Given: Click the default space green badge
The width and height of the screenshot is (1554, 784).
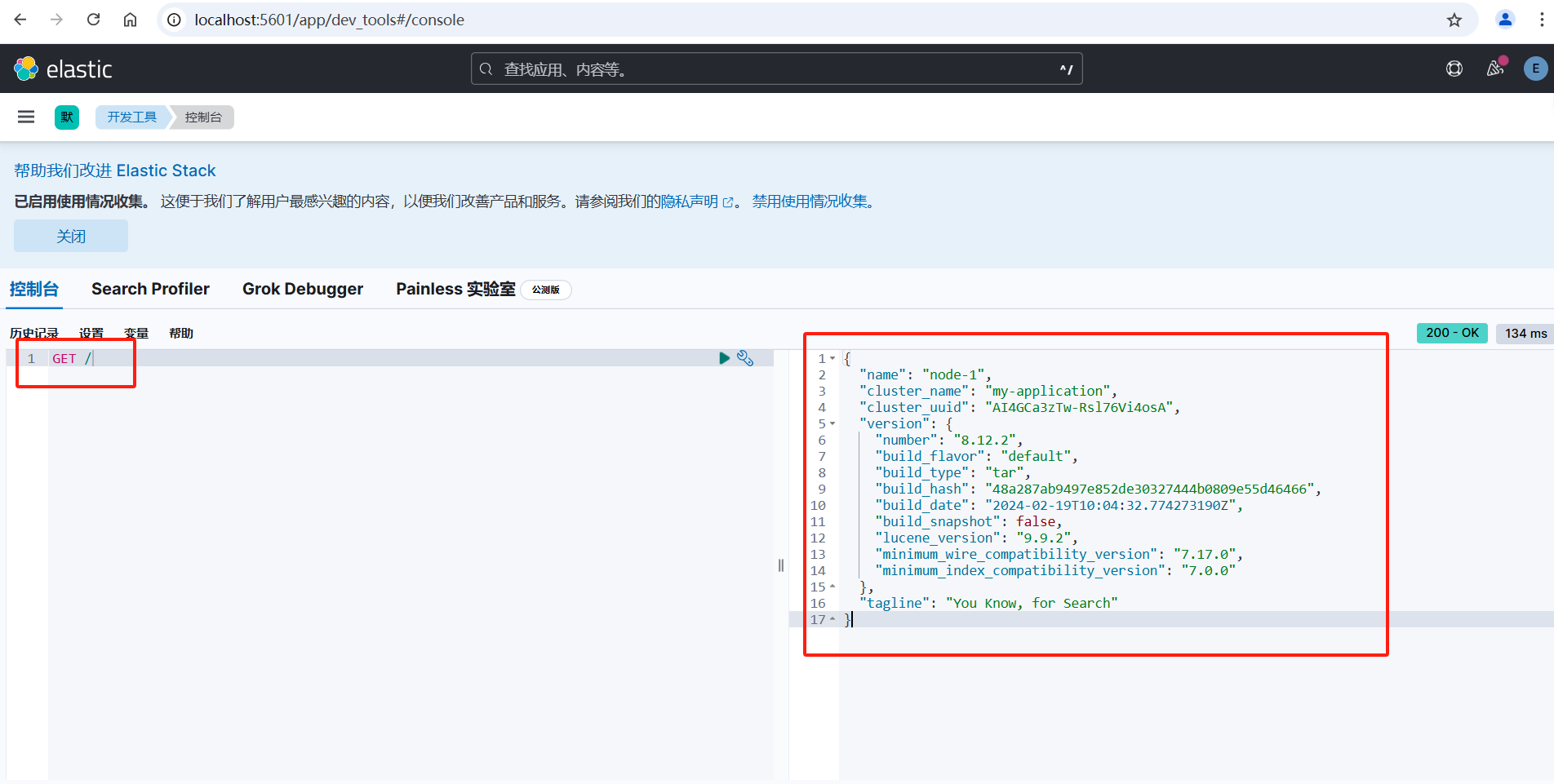Looking at the screenshot, I should pos(67,117).
